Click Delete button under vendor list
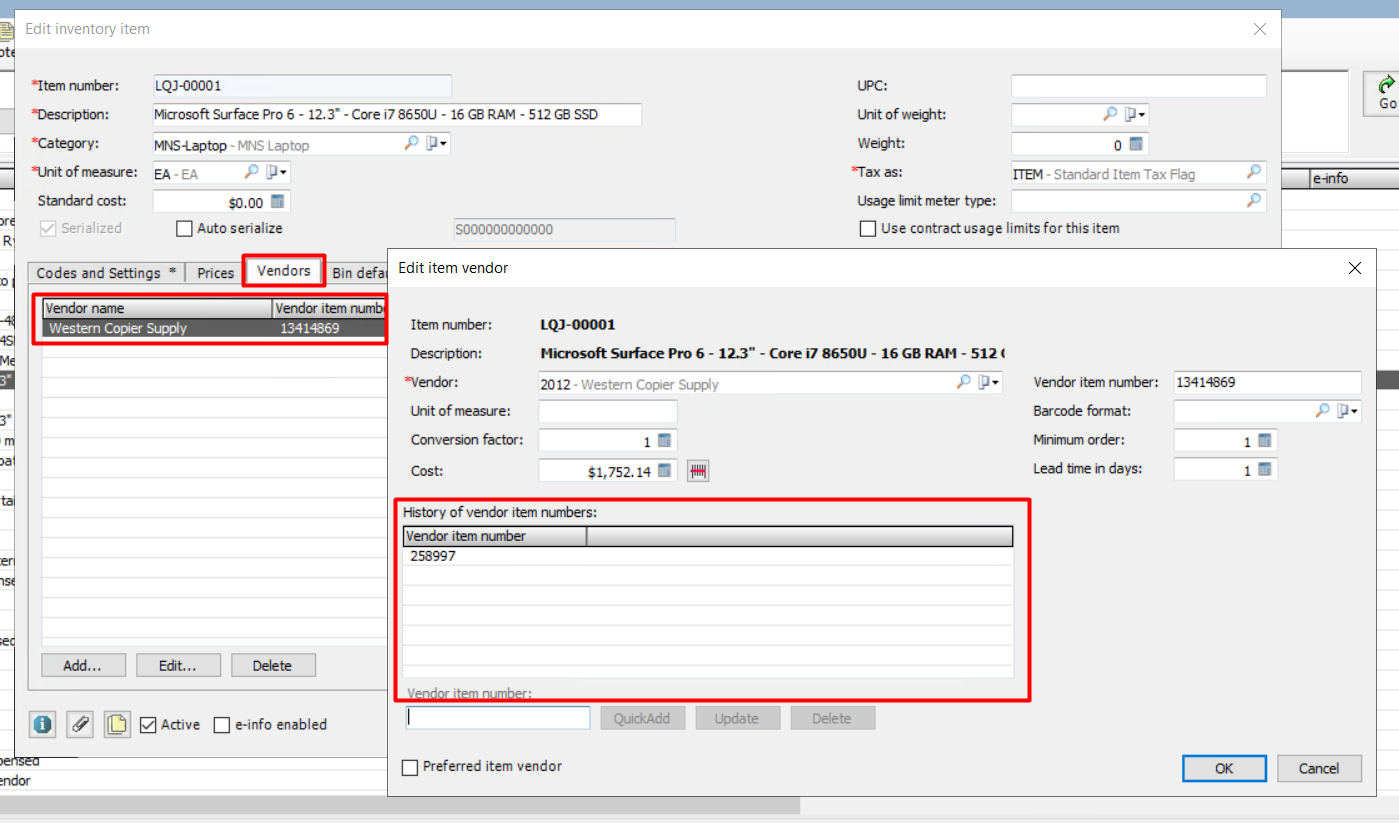Image resolution: width=1399 pixels, height=823 pixels. 273,665
